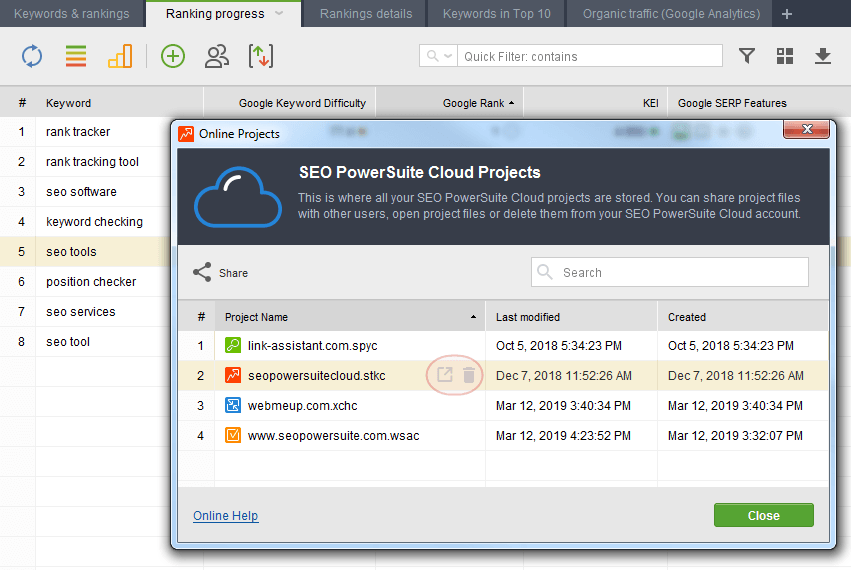Screen dimensions: 851x570
Task: Click the green LinkAssistant project icon
Action: pos(233,345)
